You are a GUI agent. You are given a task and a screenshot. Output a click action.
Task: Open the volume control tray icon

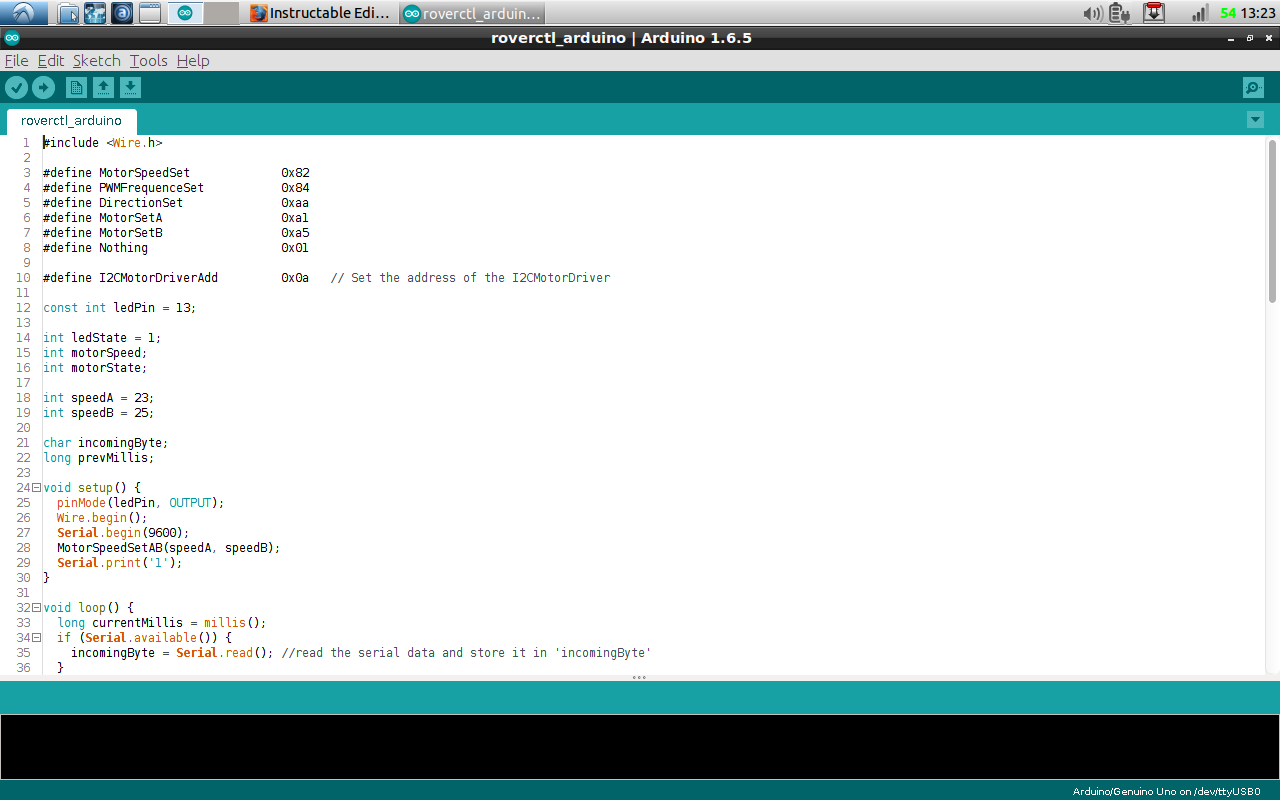[1093, 13]
